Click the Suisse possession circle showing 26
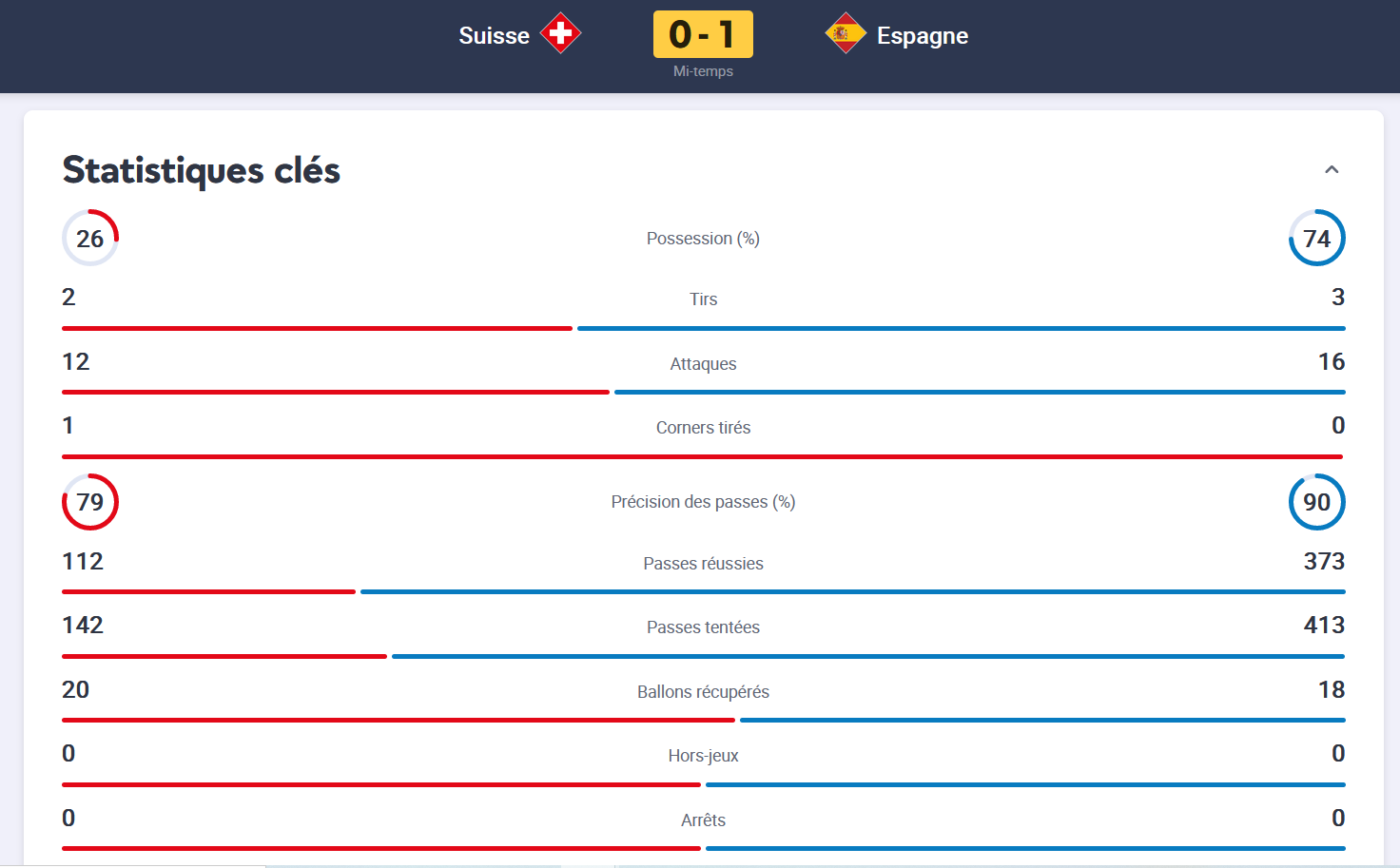This screenshot has width=1400, height=868. [x=90, y=238]
